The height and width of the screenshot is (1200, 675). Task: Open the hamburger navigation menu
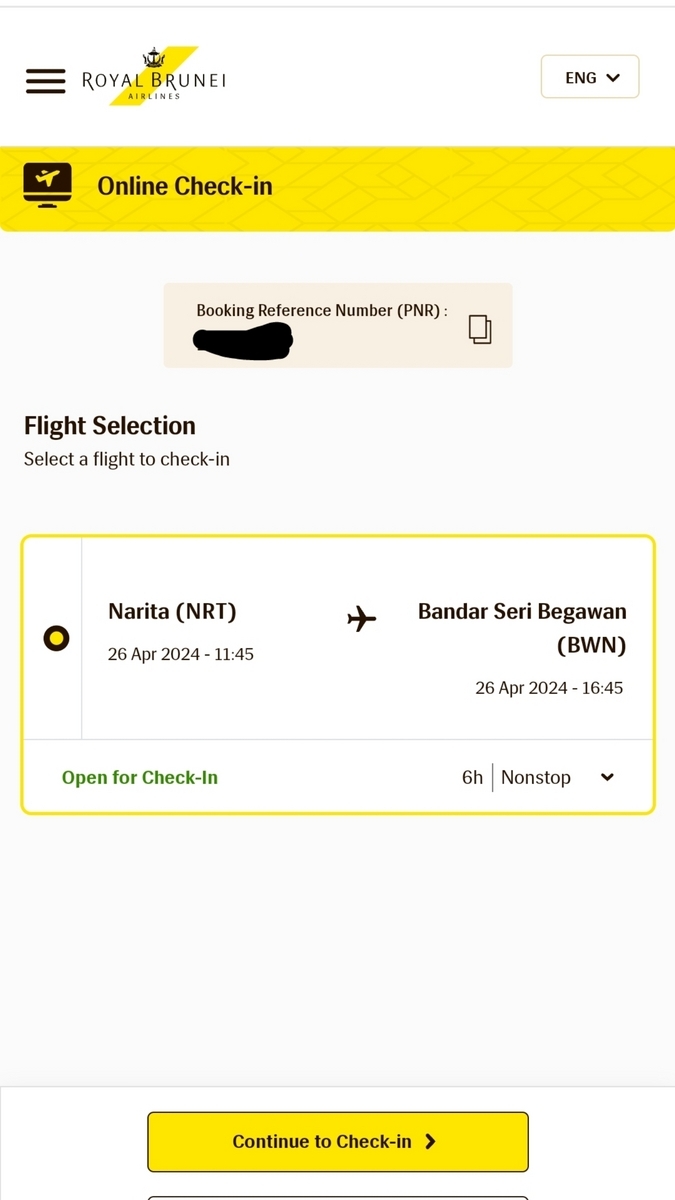(45, 81)
